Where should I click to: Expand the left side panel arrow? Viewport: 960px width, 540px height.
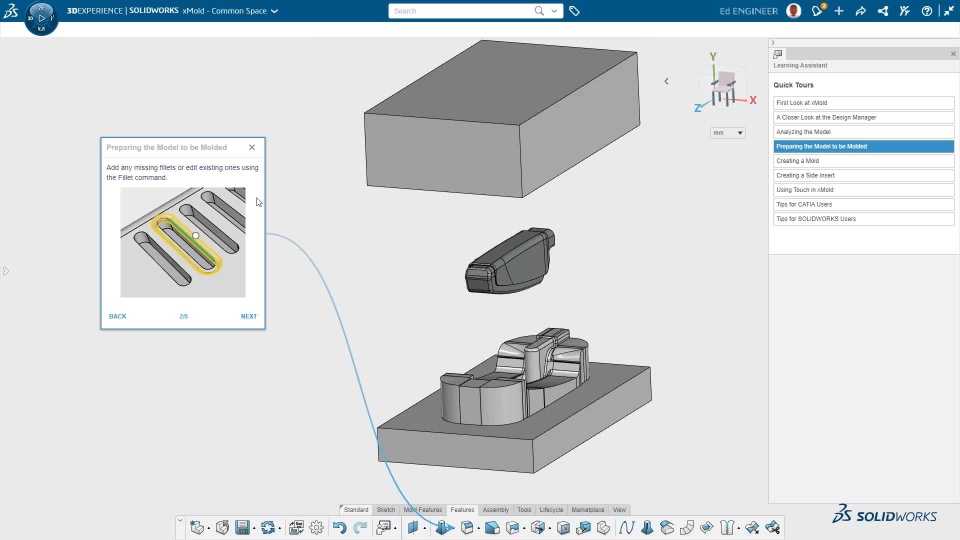(x=6, y=271)
